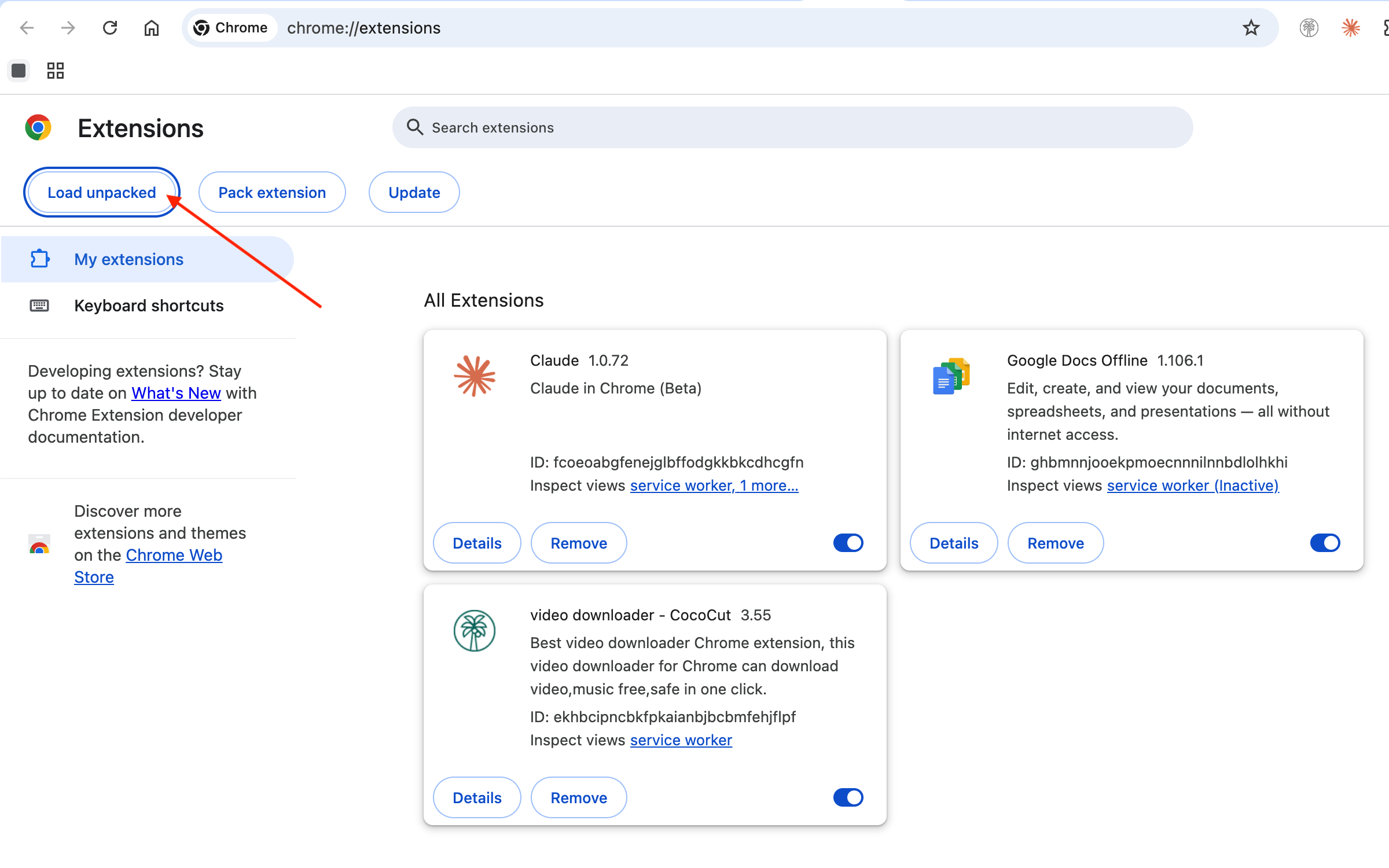Turn off the CocoCut video downloader toggle
Image resolution: width=1389 pixels, height=868 pixels.
coord(848,797)
